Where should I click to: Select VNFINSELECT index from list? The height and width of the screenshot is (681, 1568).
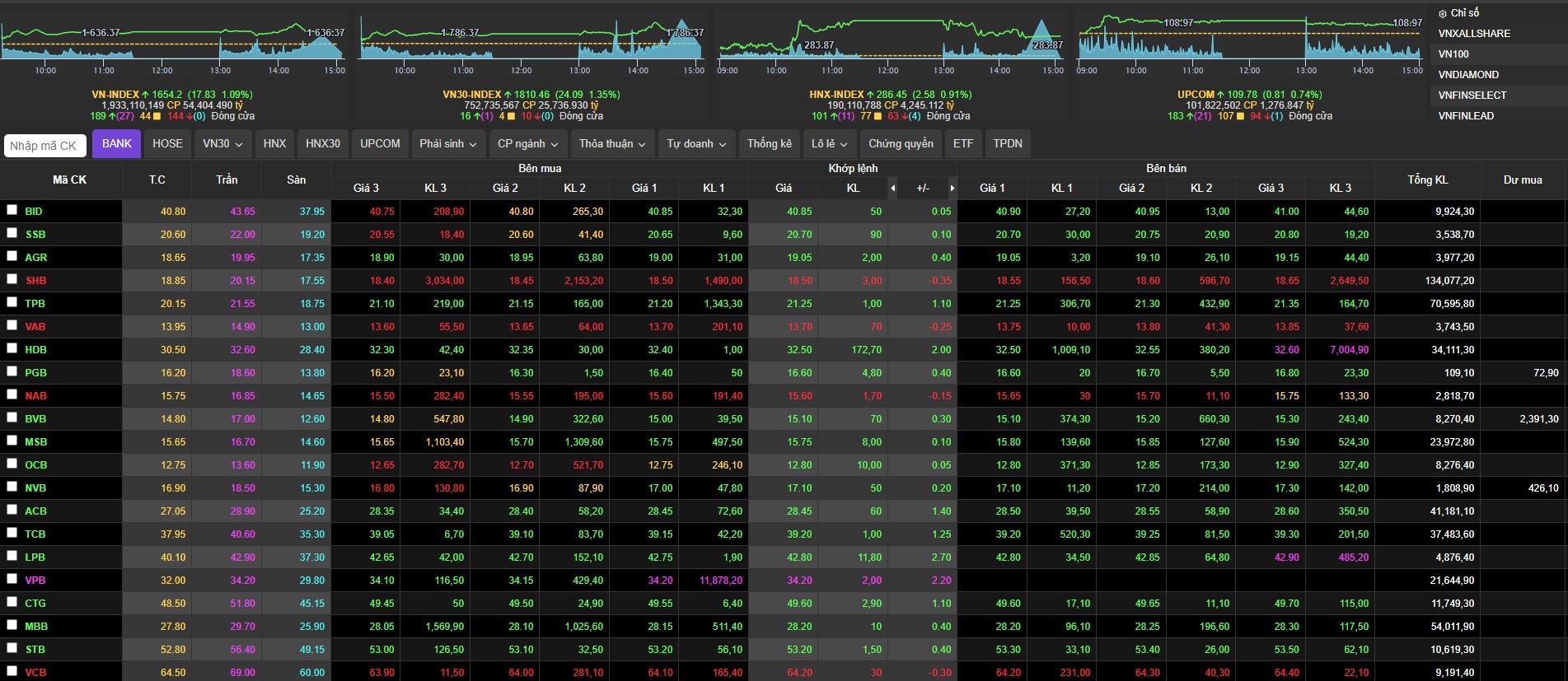pyautogui.click(x=1472, y=96)
